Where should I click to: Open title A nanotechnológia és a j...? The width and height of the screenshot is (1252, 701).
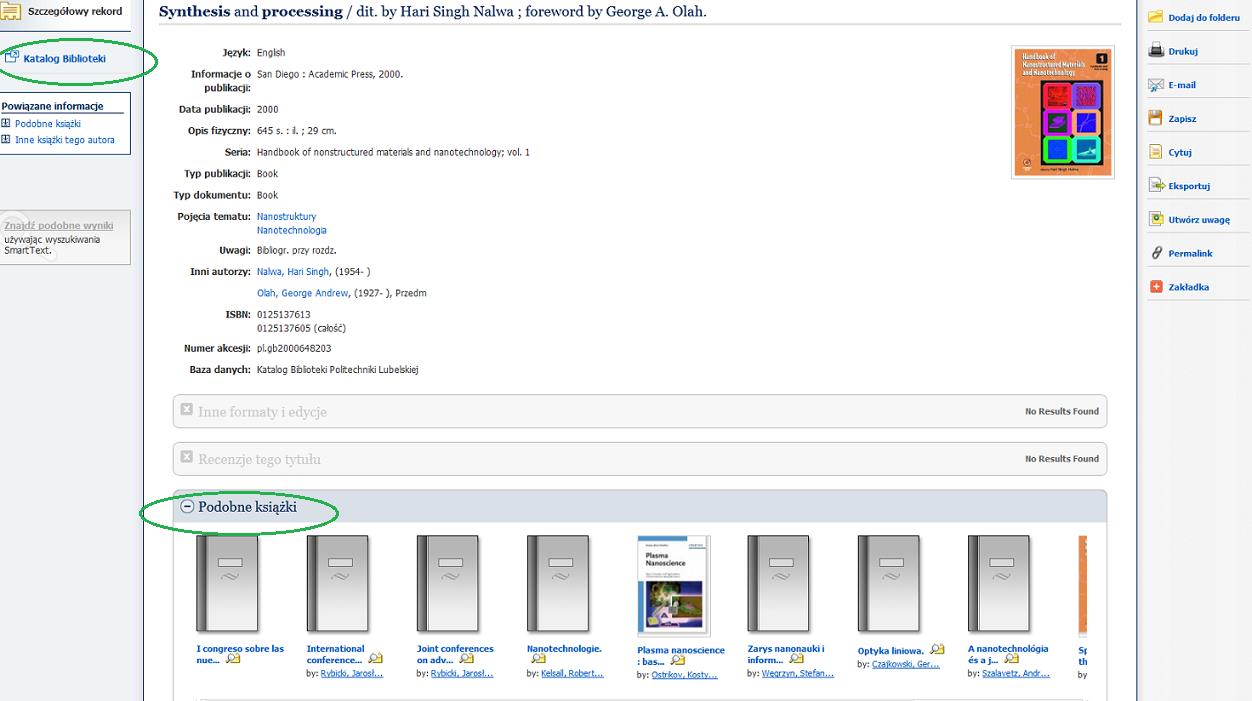(x=1008, y=654)
